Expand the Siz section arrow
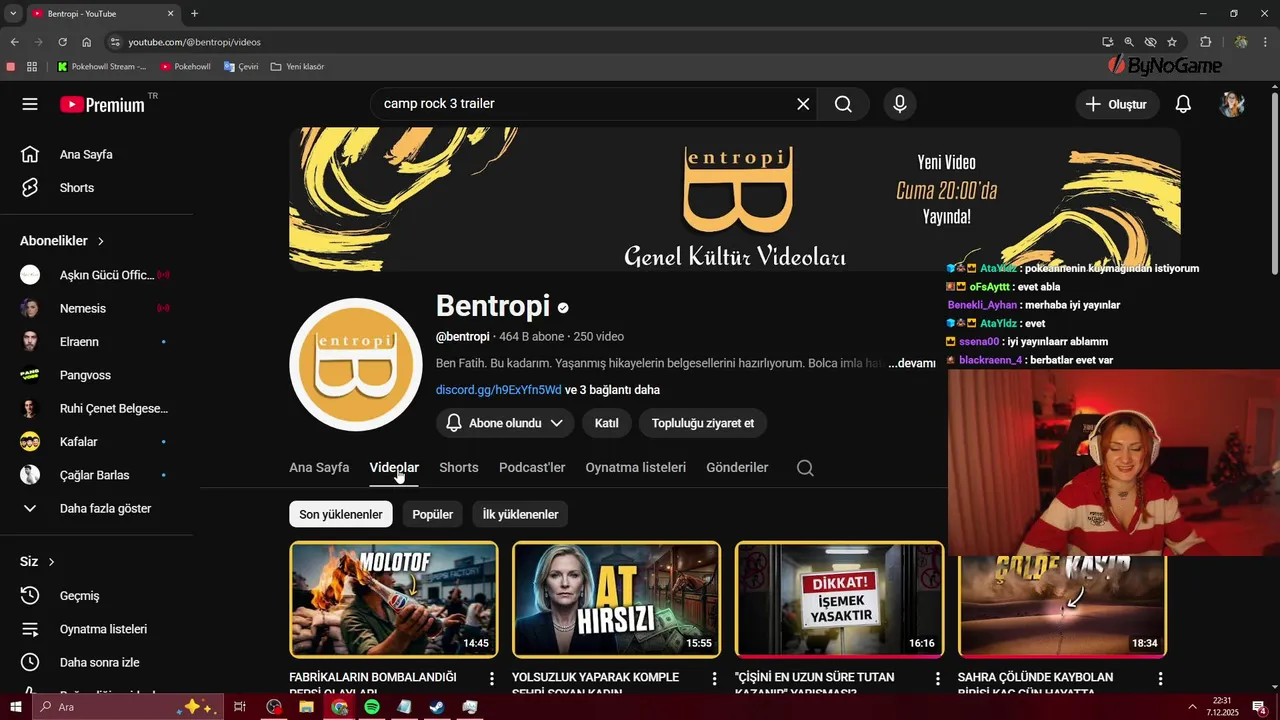The width and height of the screenshot is (1280, 720). click(x=51, y=562)
